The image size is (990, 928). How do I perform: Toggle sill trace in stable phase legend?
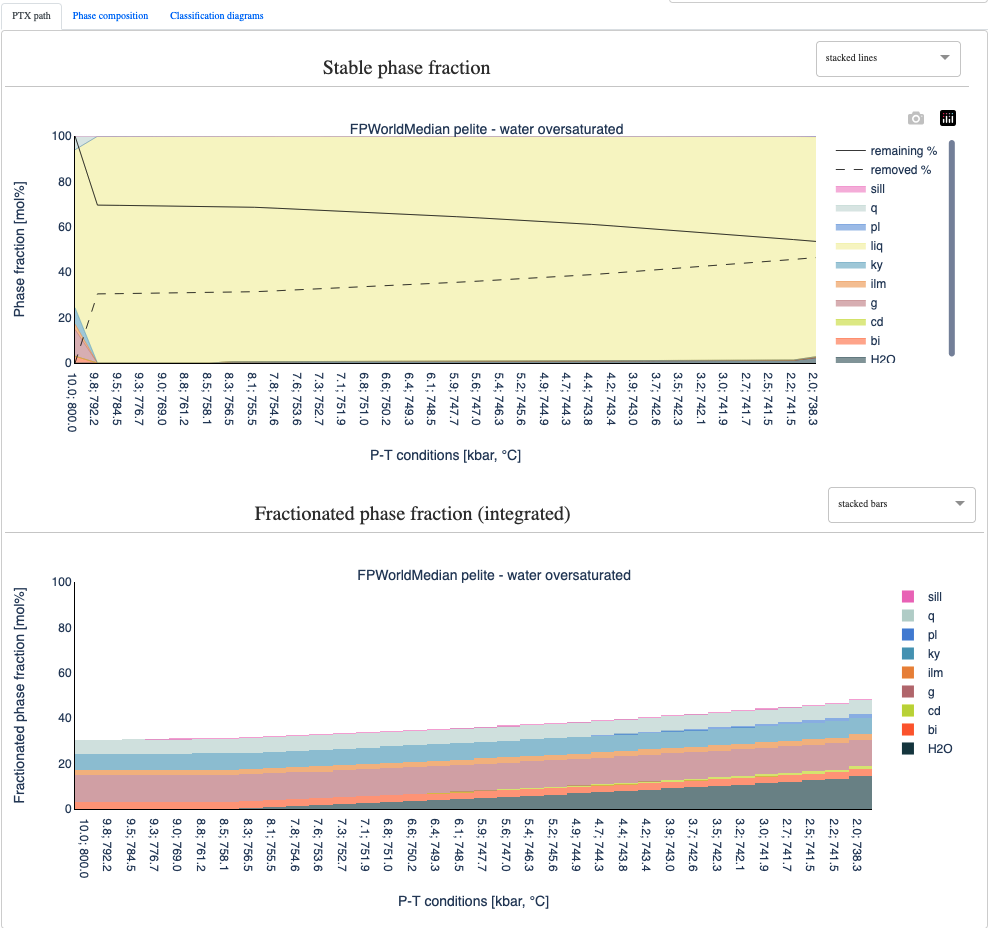[860, 189]
